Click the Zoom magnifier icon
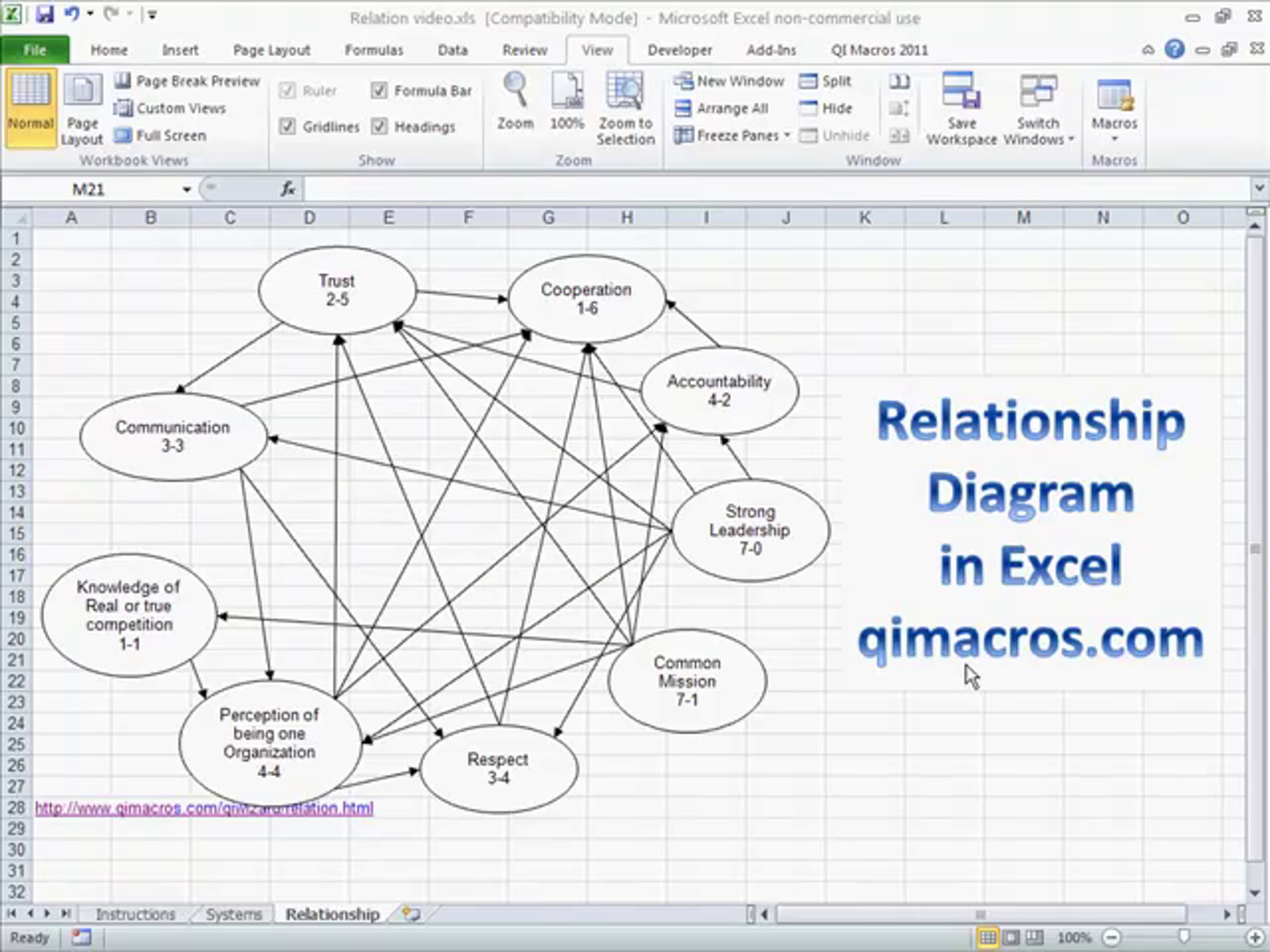The width and height of the screenshot is (1270, 952). [515, 90]
